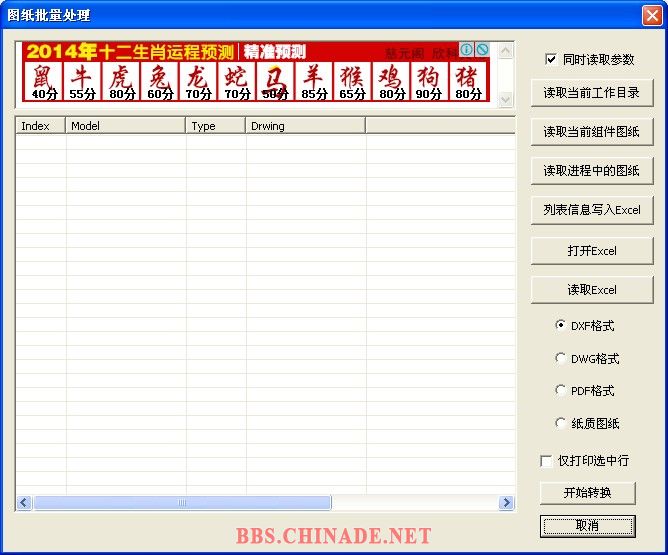Select the PDF格式 radio option
This screenshot has width=668, height=555.
point(561,390)
